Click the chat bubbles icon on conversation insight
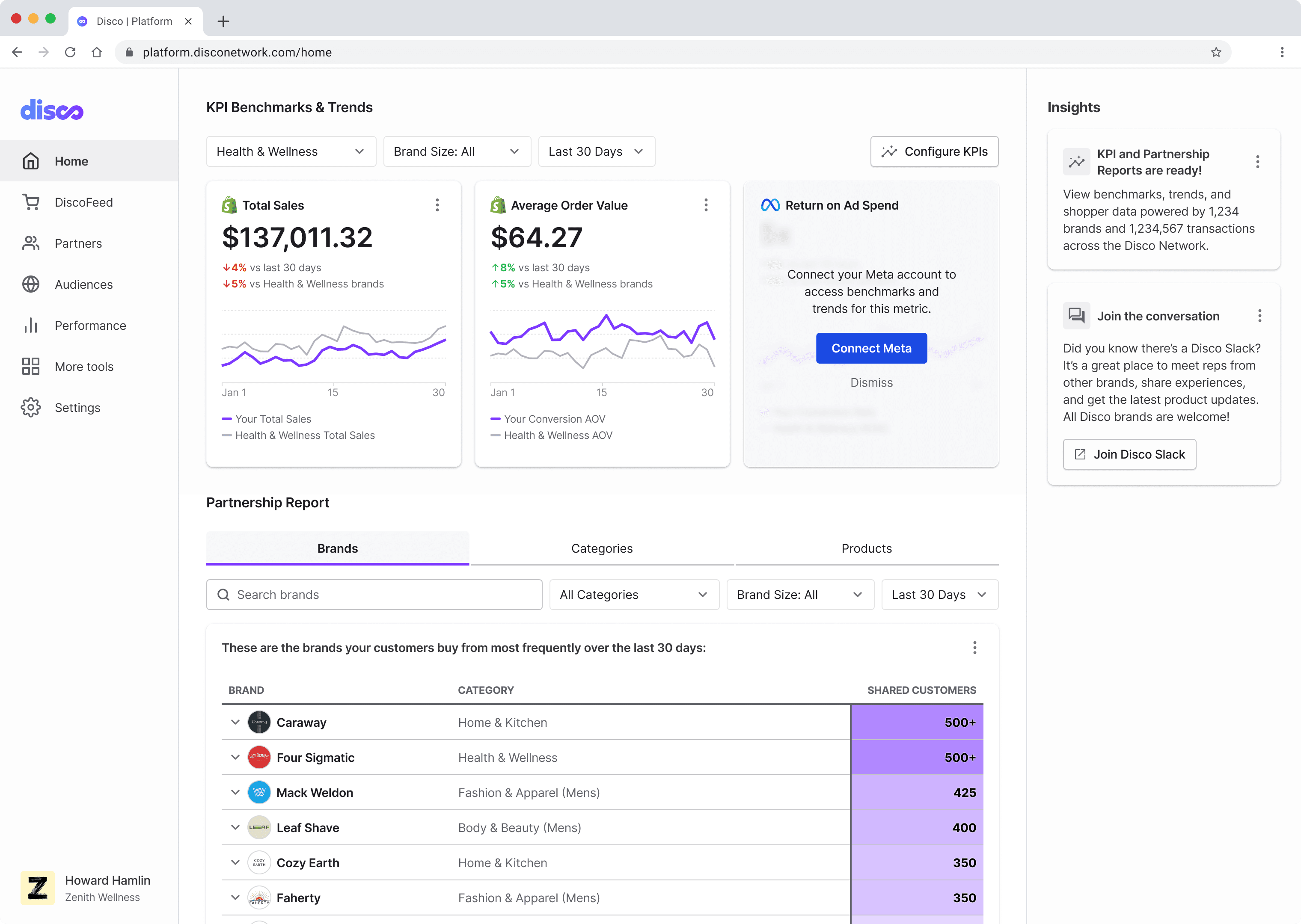1301x924 pixels. click(x=1076, y=316)
